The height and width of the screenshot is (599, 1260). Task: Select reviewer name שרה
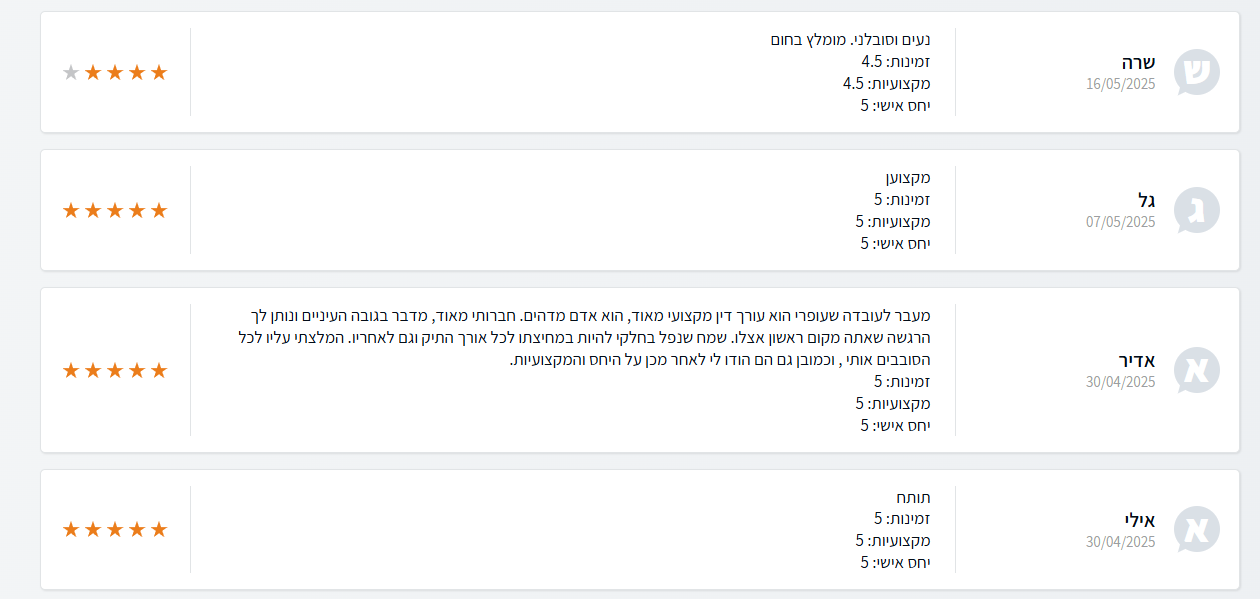tap(1138, 61)
